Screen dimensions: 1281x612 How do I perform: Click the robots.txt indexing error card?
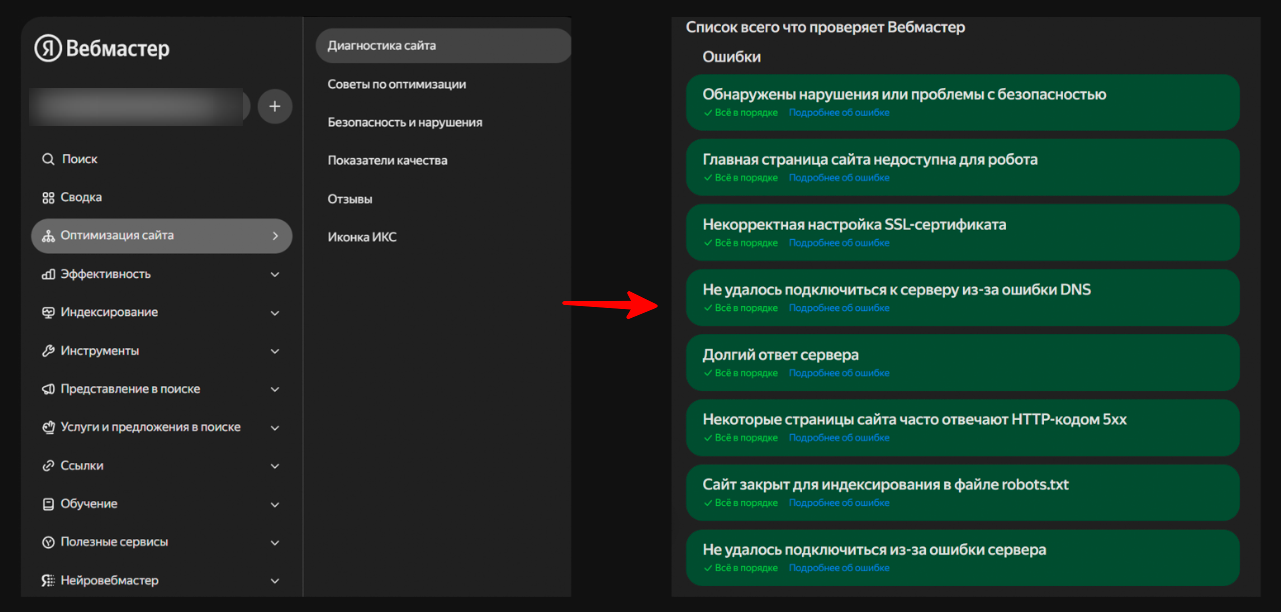coord(962,492)
